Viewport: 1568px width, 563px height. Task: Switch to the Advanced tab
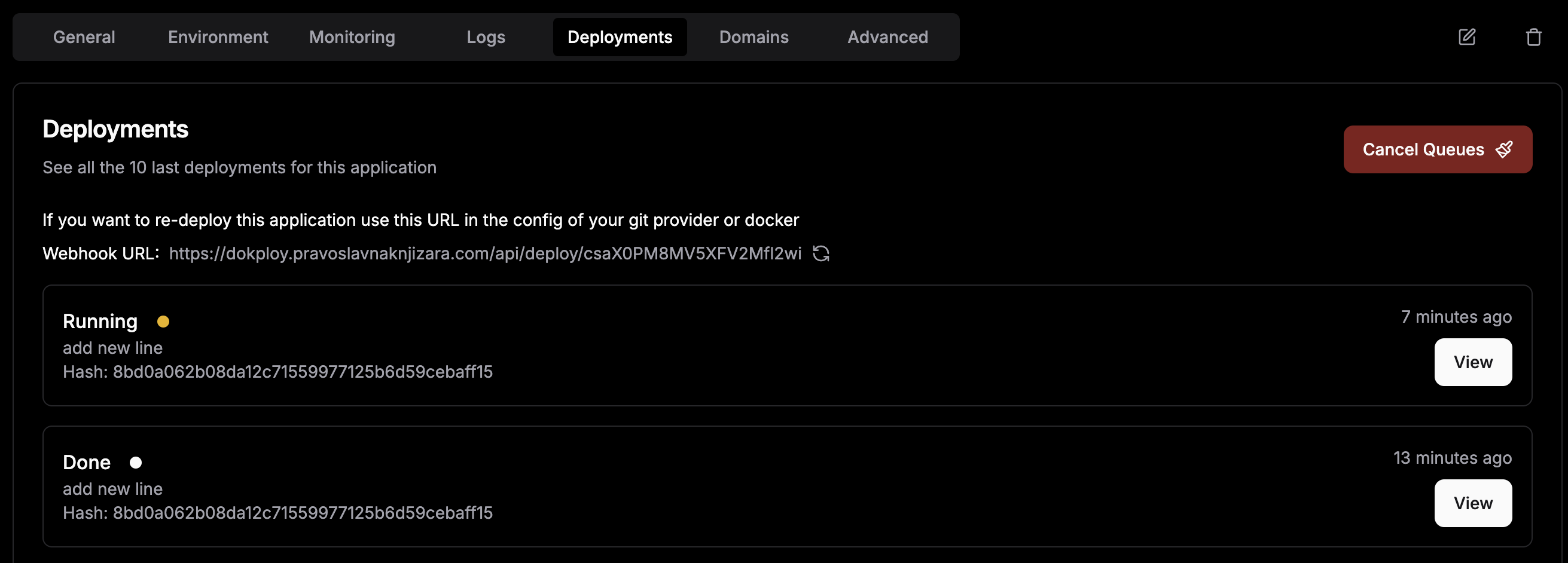click(x=887, y=37)
